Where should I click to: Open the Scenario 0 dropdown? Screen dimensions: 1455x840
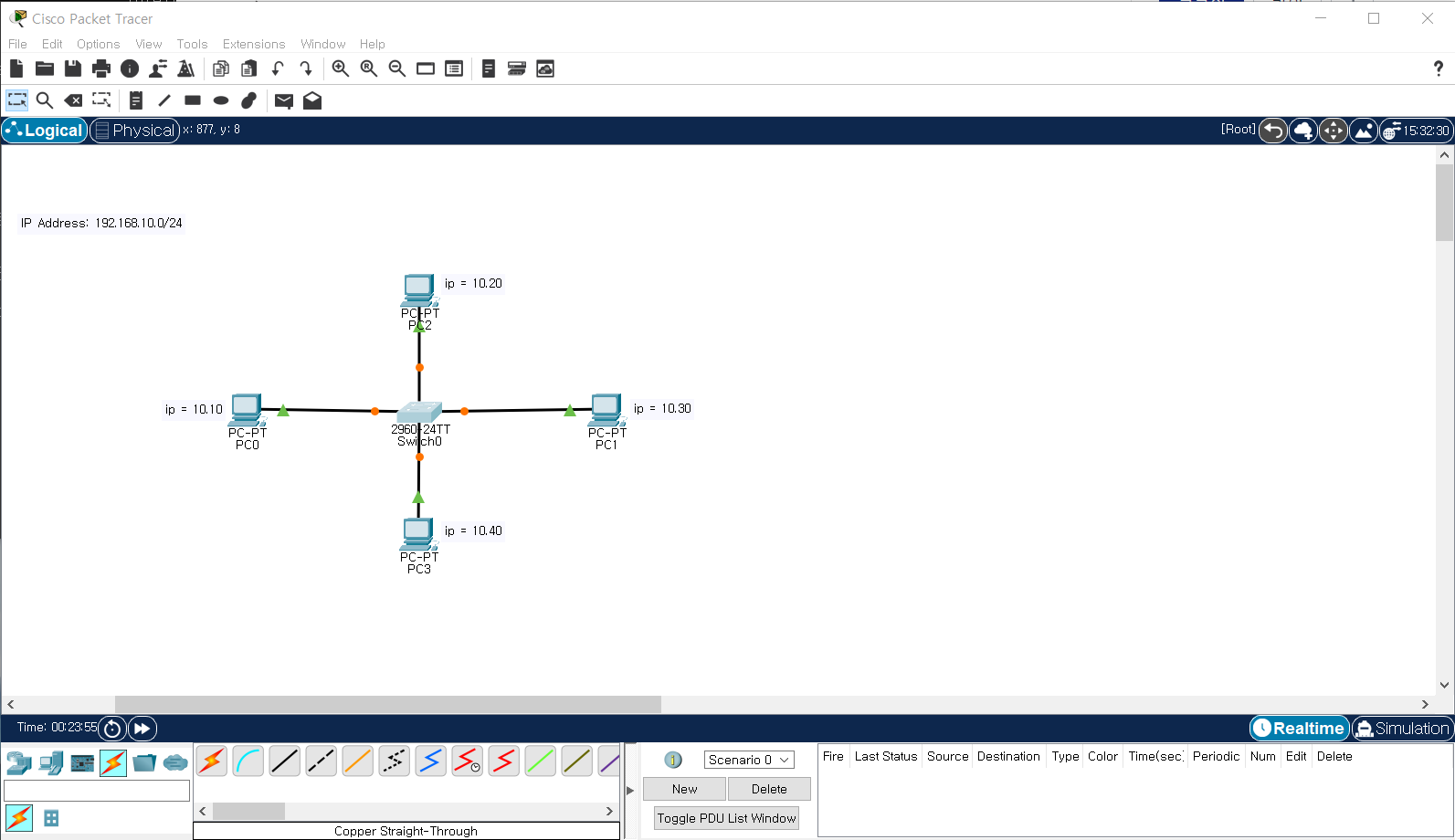749,760
